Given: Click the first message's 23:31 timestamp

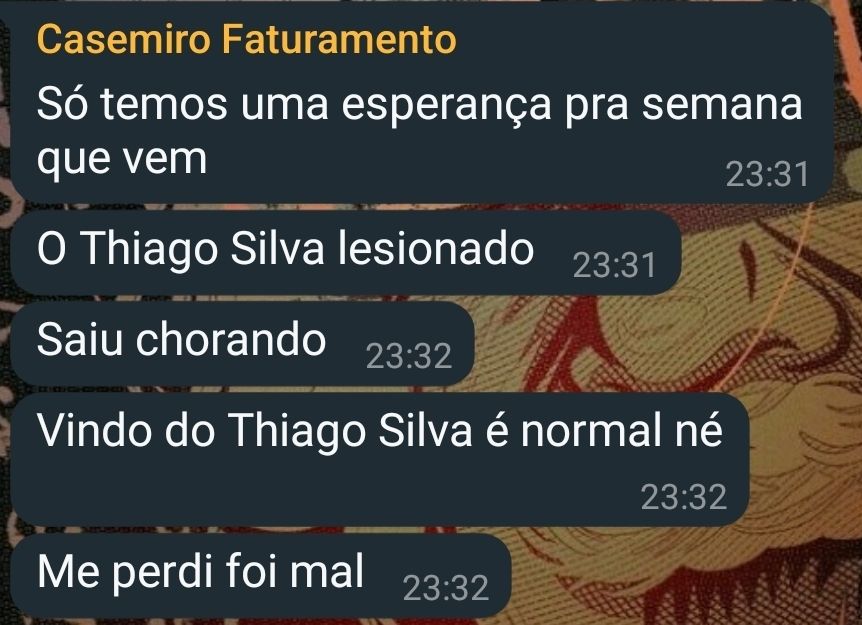Looking at the screenshot, I should pos(767,174).
